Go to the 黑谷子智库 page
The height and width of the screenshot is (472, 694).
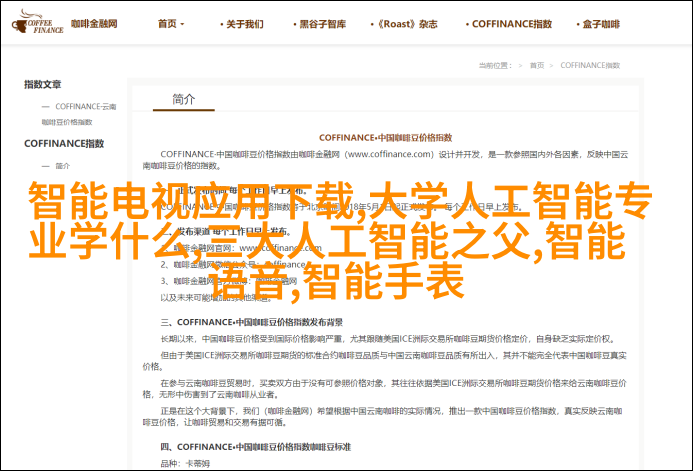tap(320, 24)
